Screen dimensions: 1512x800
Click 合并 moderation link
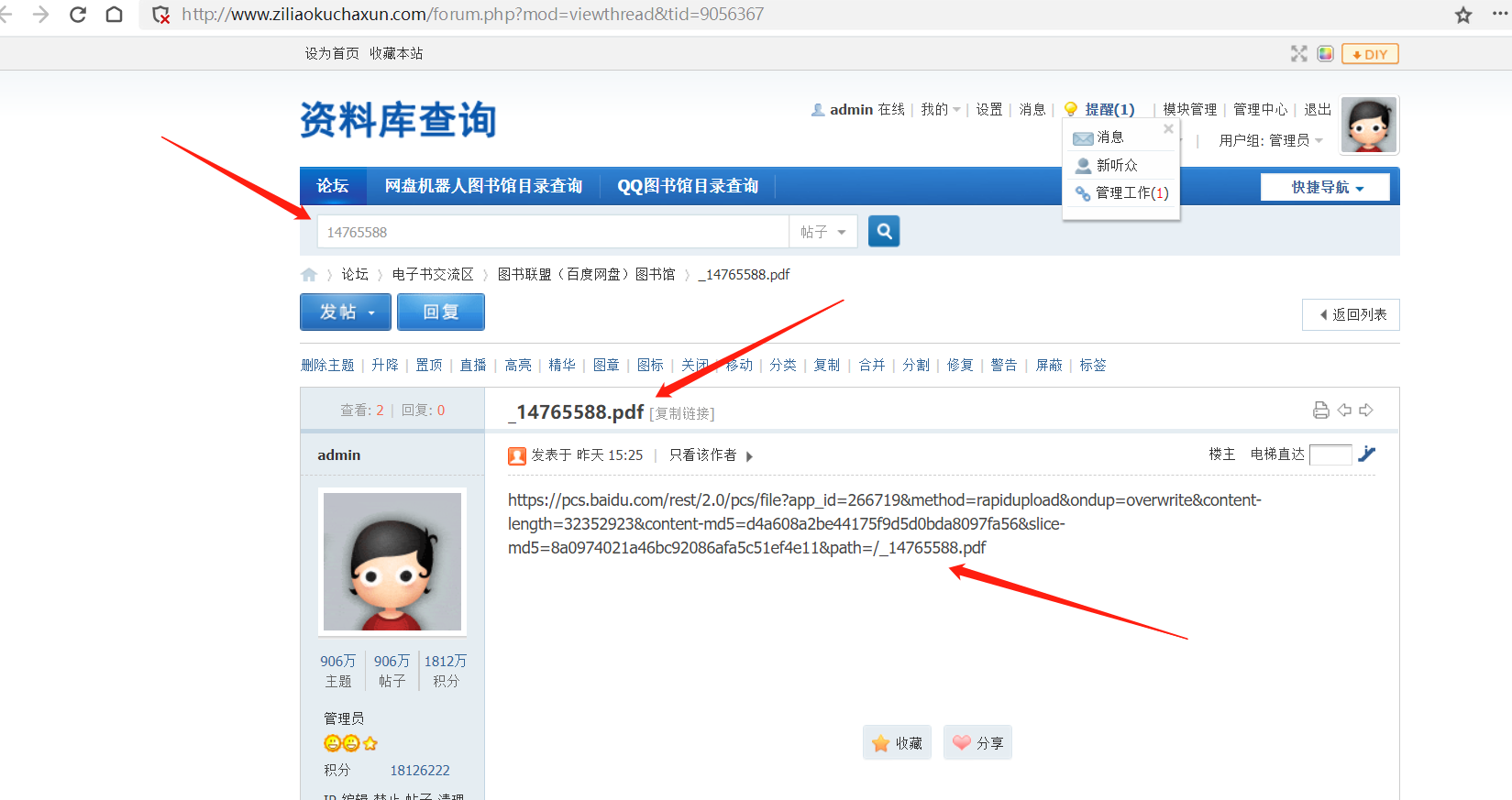[872, 365]
